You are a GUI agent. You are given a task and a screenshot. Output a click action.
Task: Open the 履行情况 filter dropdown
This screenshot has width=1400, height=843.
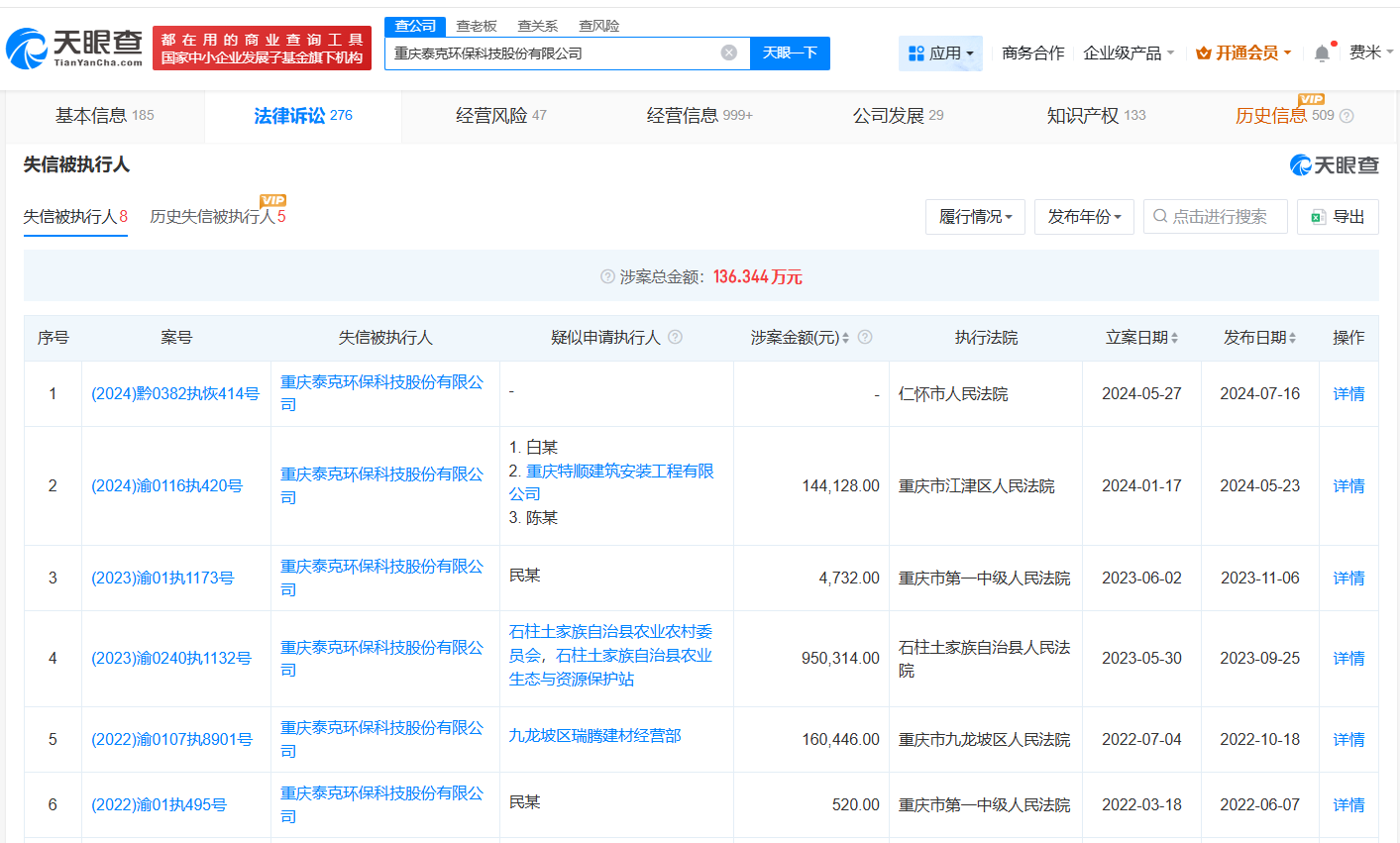tap(975, 216)
